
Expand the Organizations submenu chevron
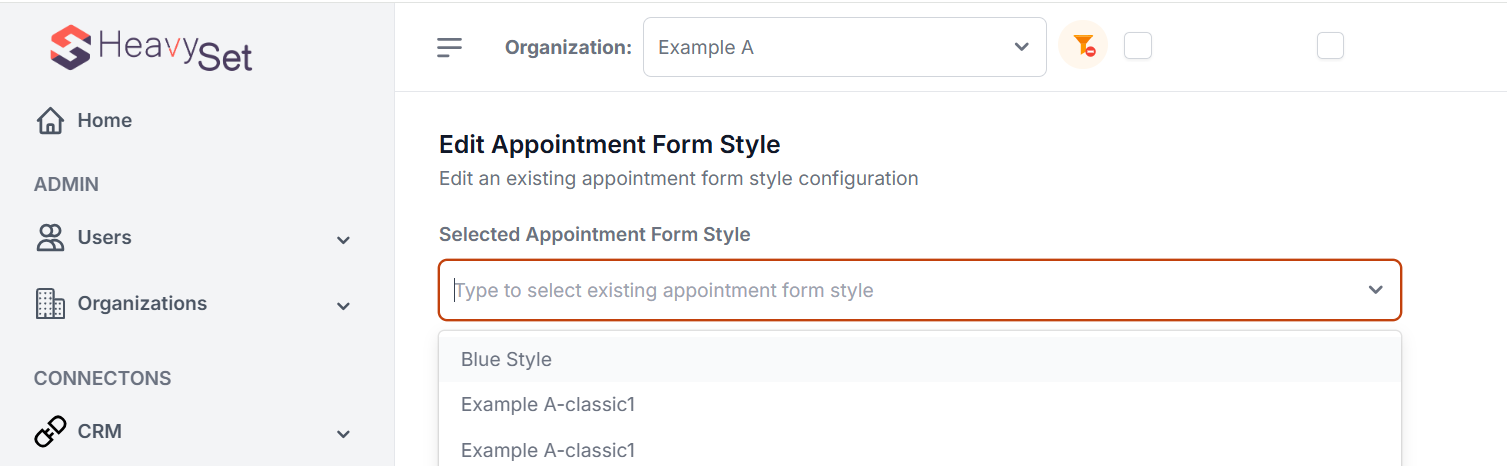(x=343, y=306)
